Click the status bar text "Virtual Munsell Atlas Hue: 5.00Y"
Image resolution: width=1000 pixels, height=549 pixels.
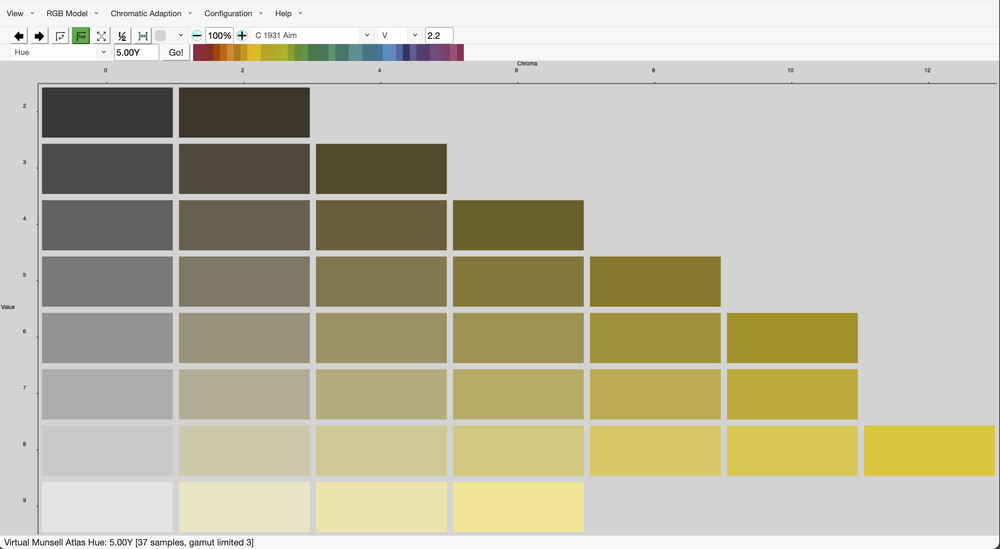coord(68,543)
